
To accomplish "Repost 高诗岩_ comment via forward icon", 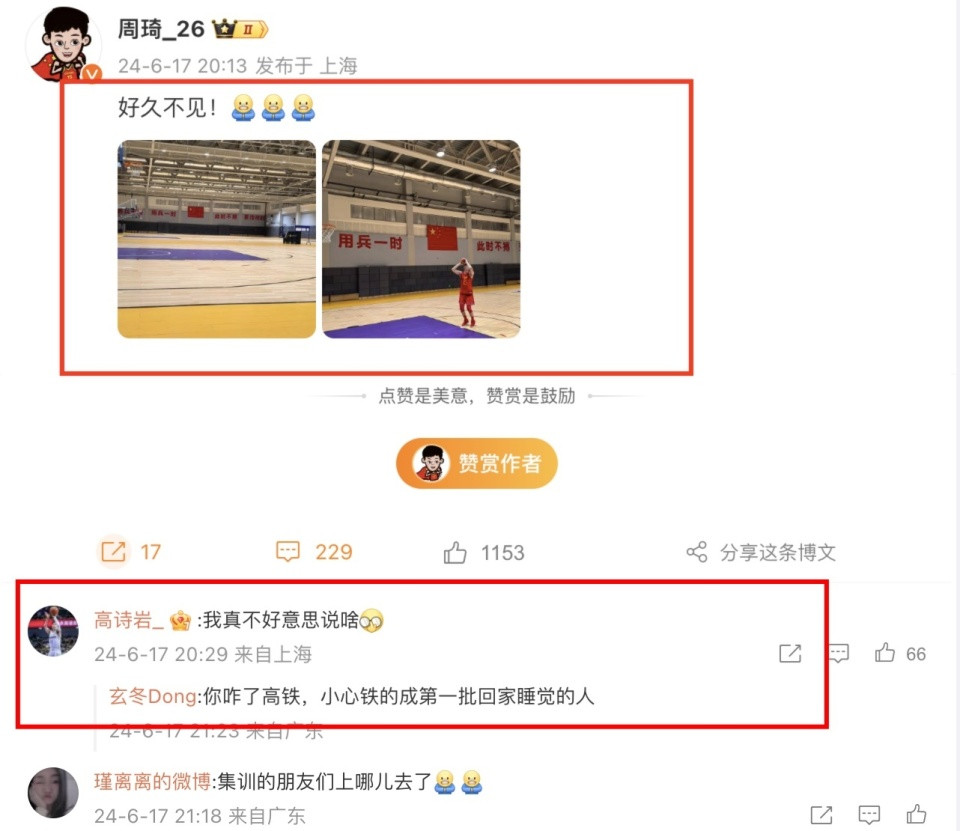I will pos(790,653).
